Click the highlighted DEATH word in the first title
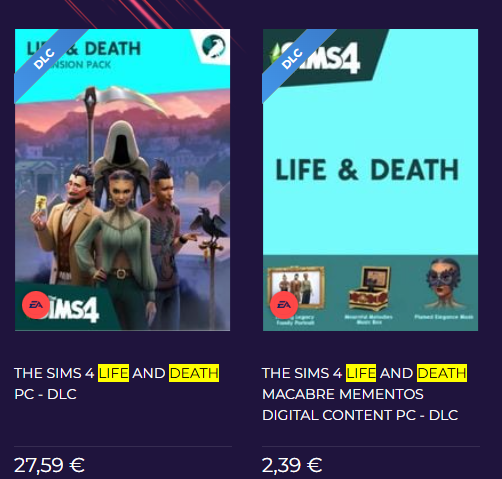The width and height of the screenshot is (502, 479). (x=194, y=373)
